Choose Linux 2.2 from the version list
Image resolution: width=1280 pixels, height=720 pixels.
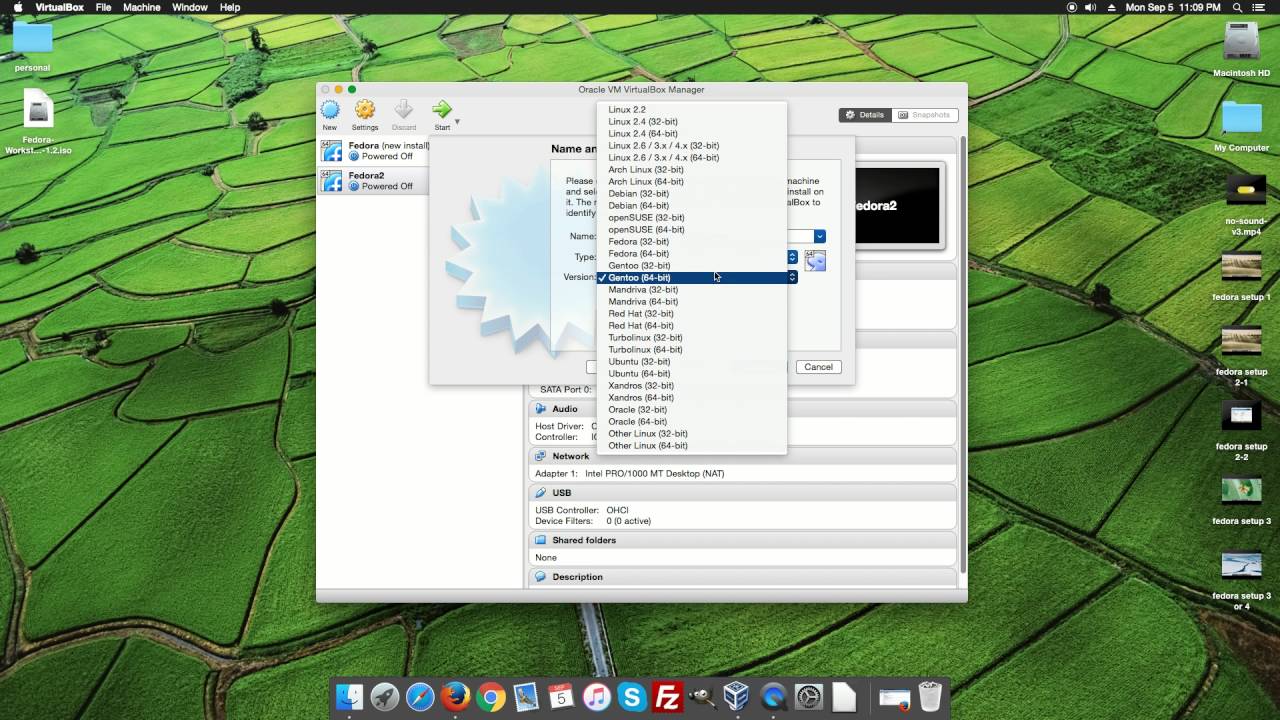(691, 109)
